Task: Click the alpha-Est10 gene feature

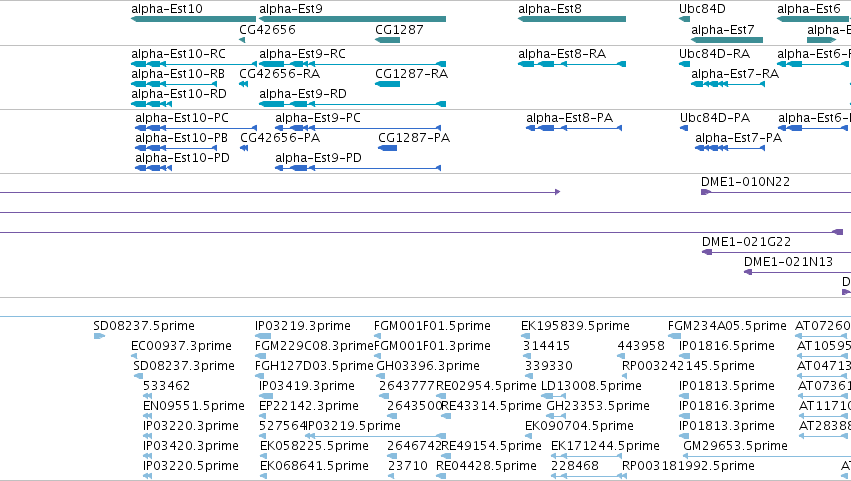Action: (x=194, y=19)
